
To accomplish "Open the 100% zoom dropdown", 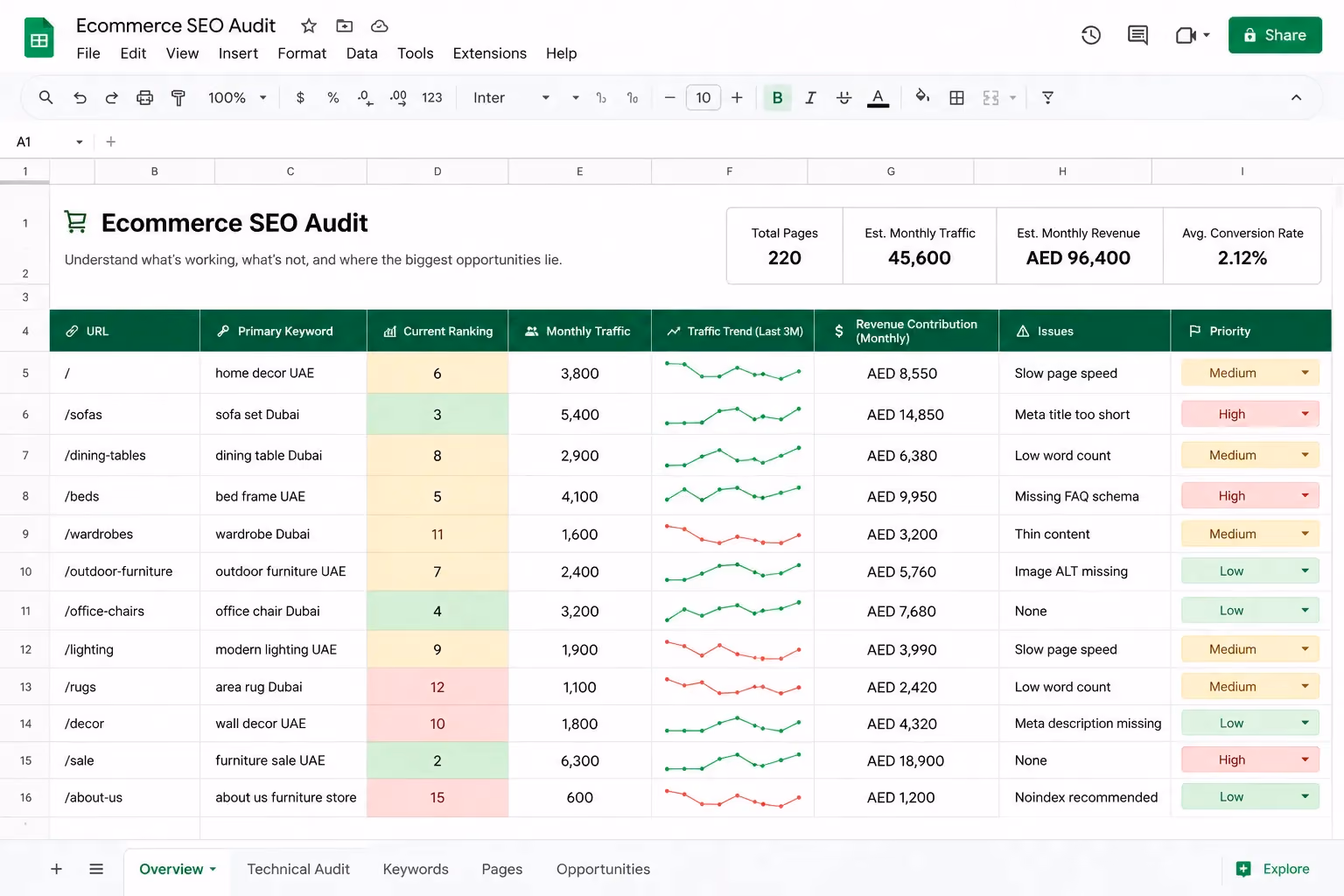I will tap(236, 98).
